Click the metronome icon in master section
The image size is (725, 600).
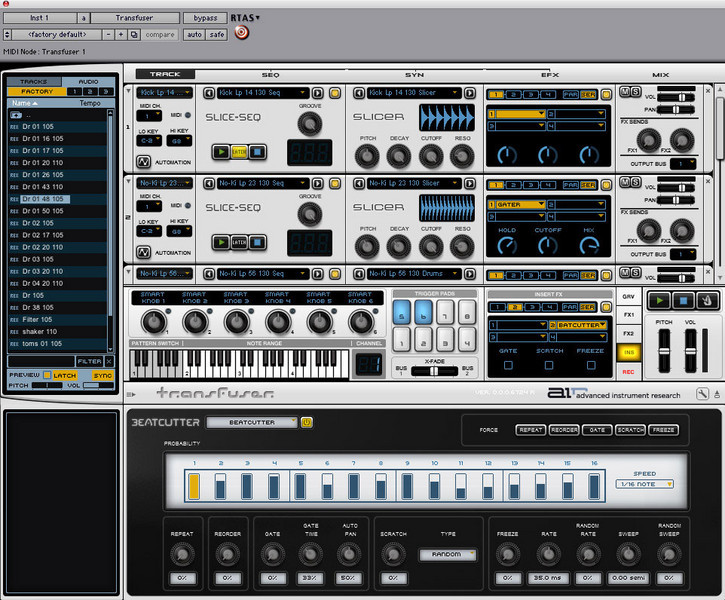click(707, 300)
